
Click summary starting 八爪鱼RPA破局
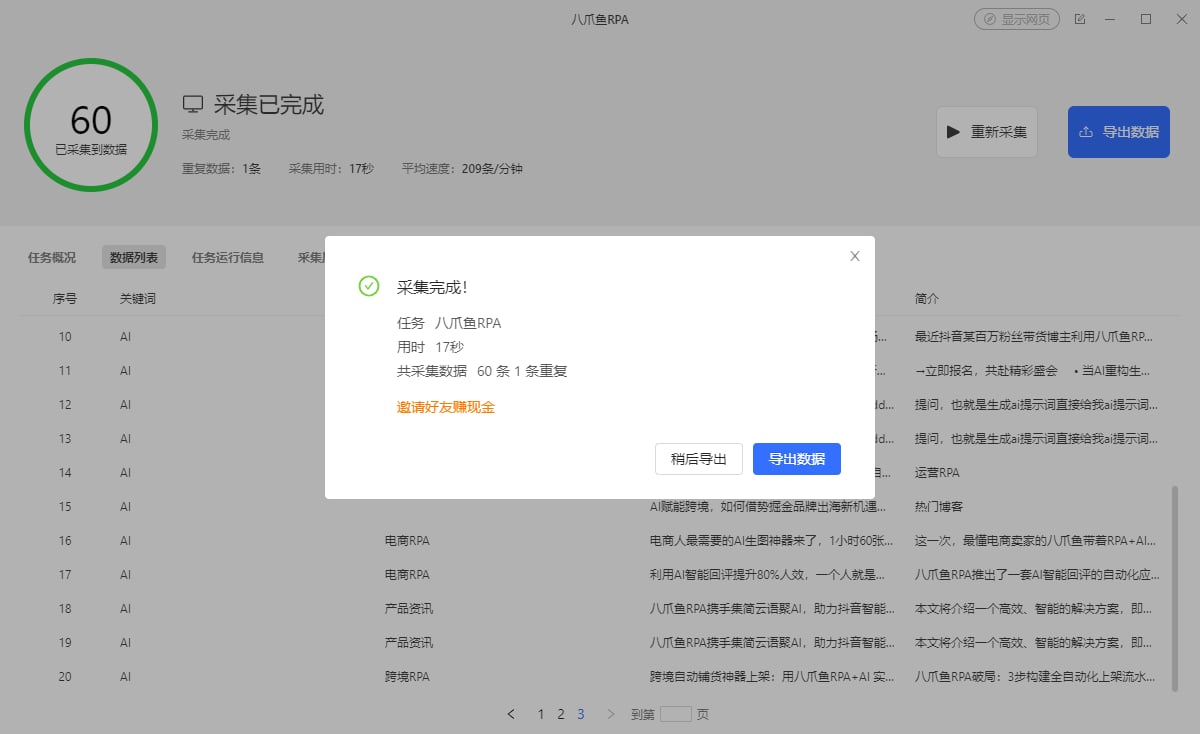[1037, 677]
